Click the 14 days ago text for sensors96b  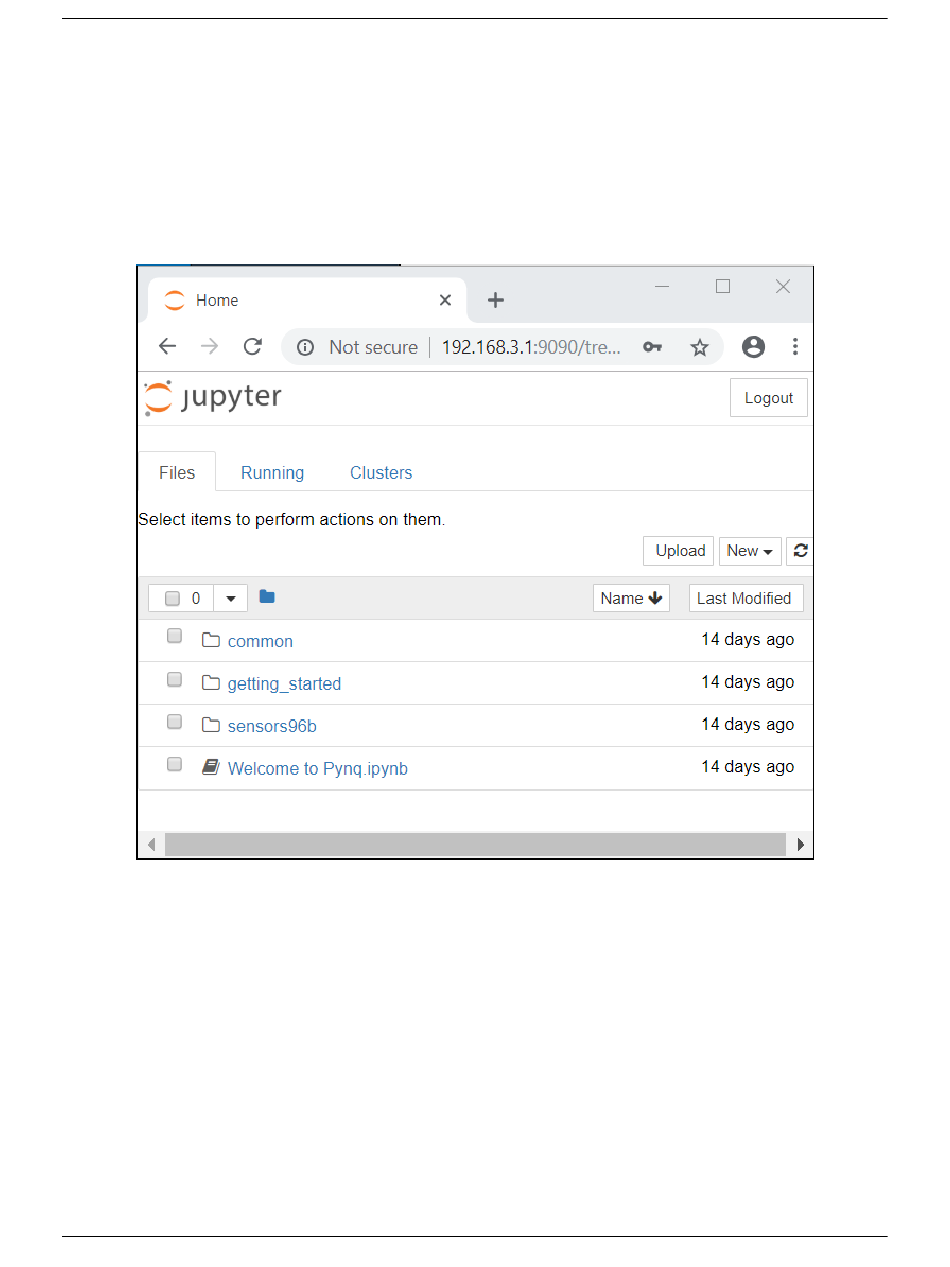[748, 724]
